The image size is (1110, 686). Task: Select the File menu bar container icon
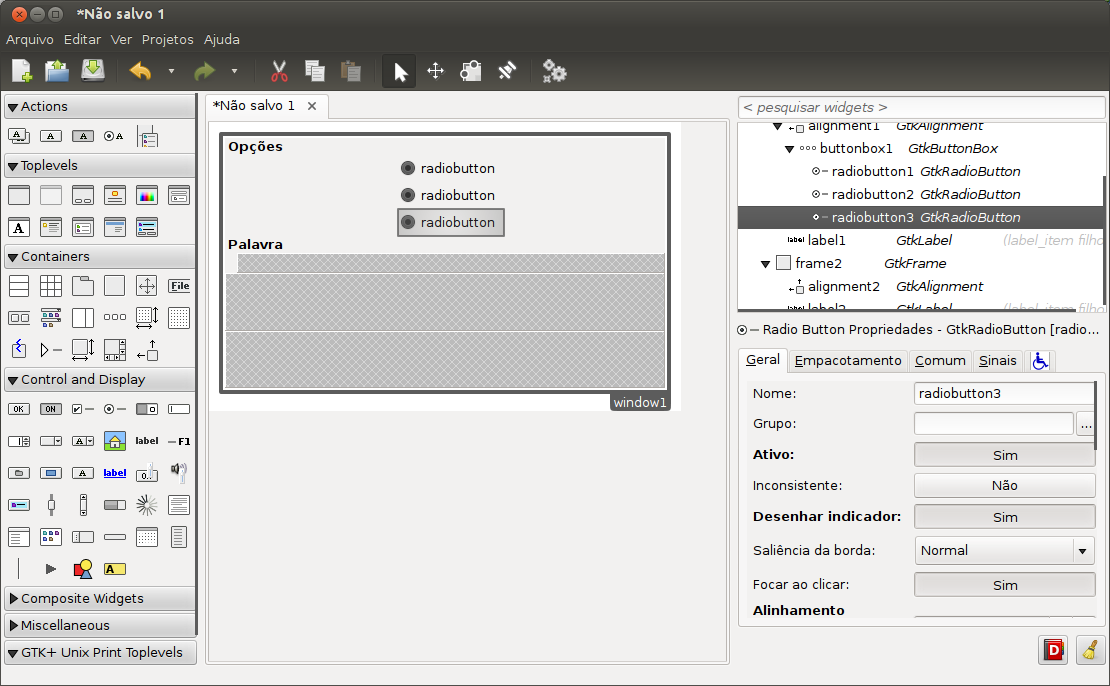coord(179,286)
